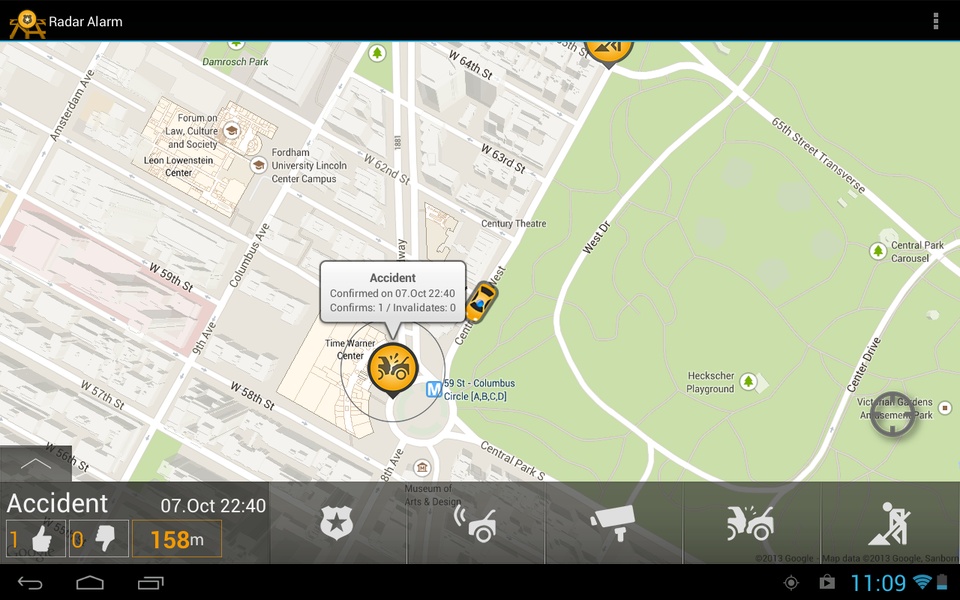This screenshot has width=960, height=600.
Task: Tap the Accident heading in the bottom panel
Action: coord(57,503)
